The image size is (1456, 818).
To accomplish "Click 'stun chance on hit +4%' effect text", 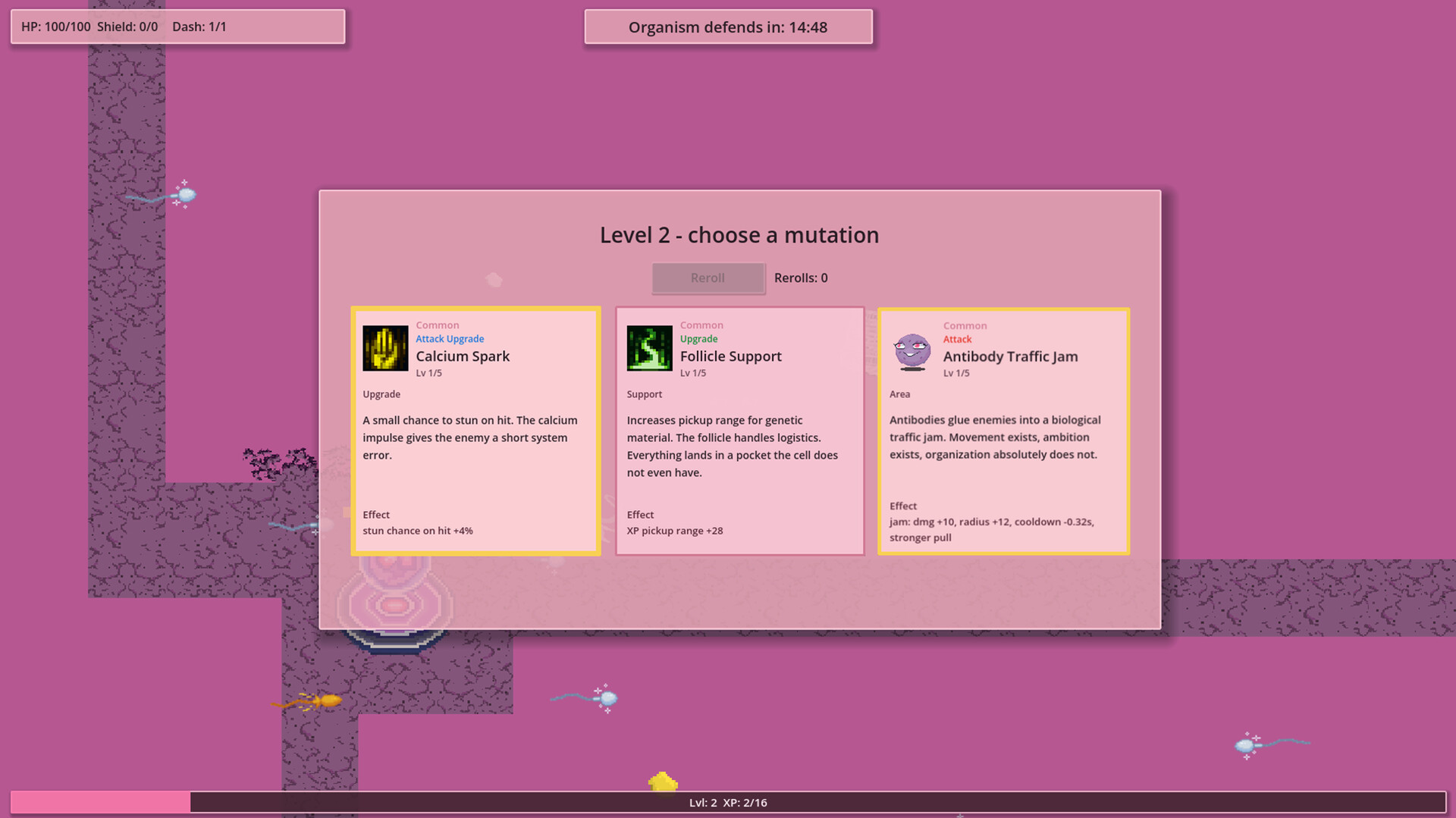I will (418, 531).
